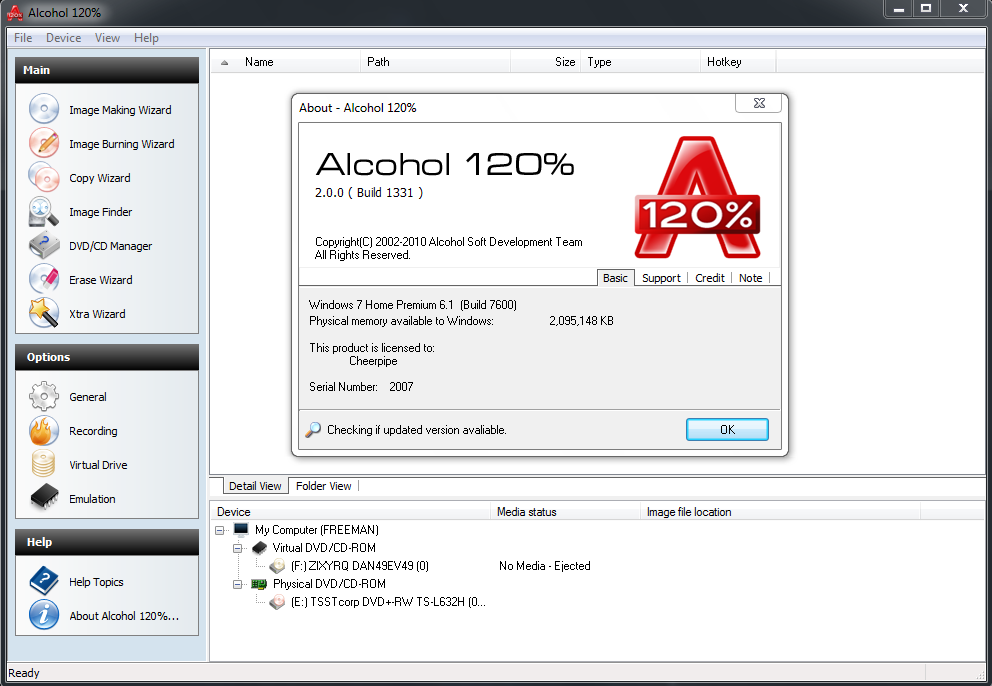Click the Main panel header
The height and width of the screenshot is (686, 992).
(107, 70)
